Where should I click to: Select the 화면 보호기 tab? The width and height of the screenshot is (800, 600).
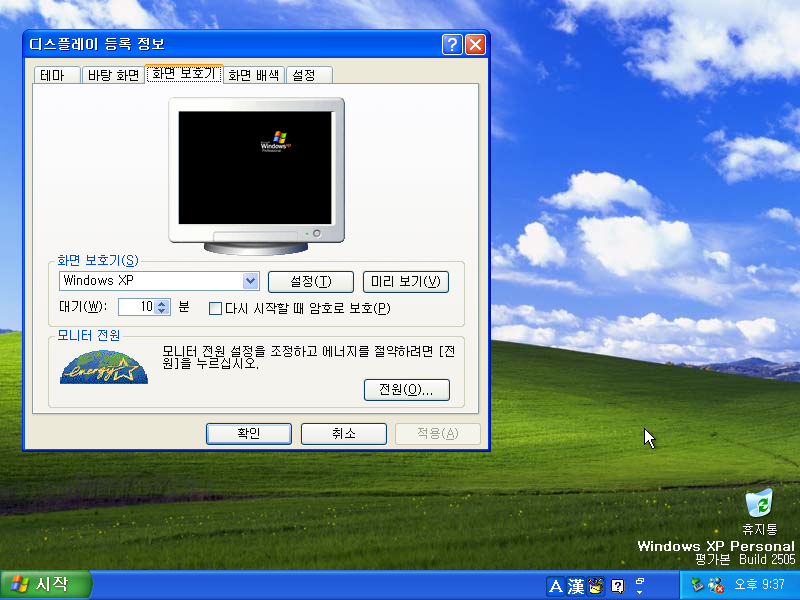[184, 73]
